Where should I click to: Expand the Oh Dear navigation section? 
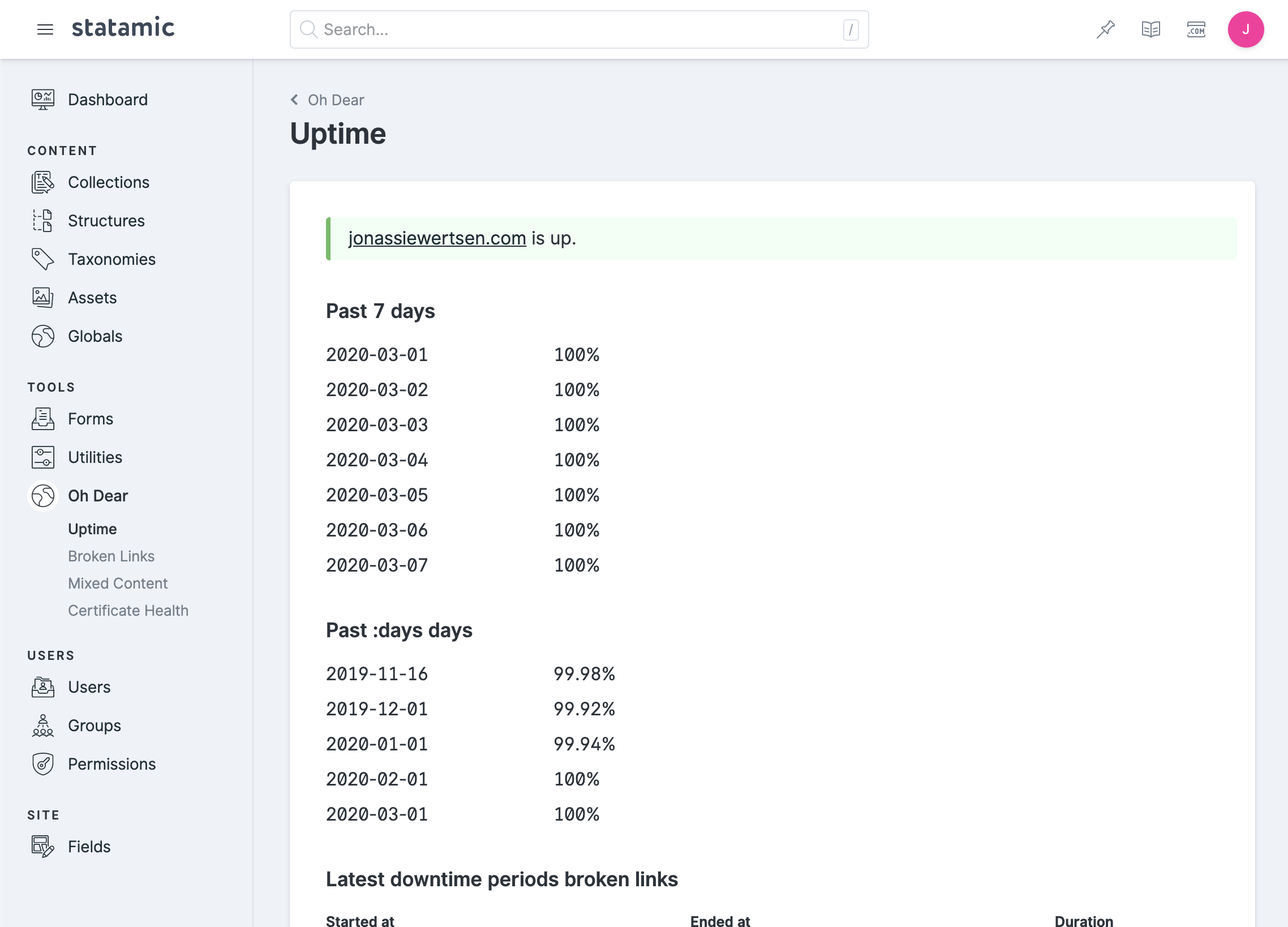[x=98, y=495]
